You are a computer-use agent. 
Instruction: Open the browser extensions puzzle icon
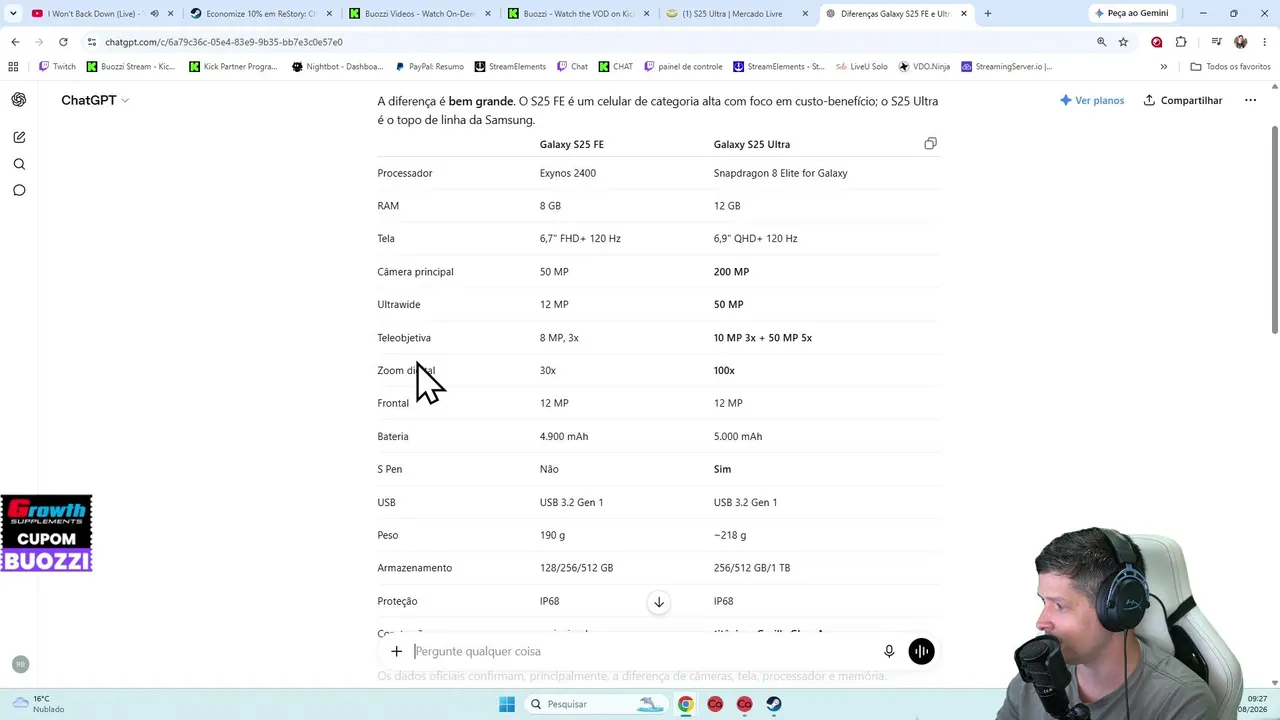(x=1181, y=42)
